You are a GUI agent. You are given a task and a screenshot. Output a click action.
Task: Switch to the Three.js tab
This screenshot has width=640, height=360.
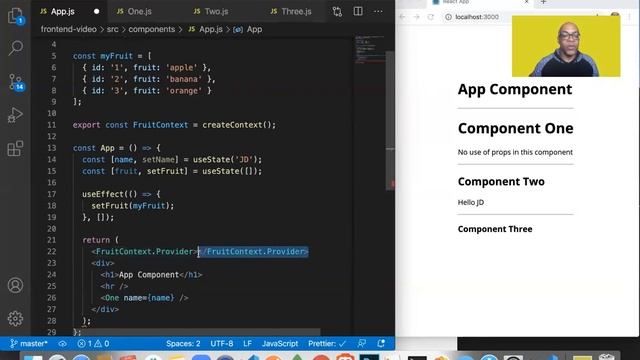[x=296, y=11]
